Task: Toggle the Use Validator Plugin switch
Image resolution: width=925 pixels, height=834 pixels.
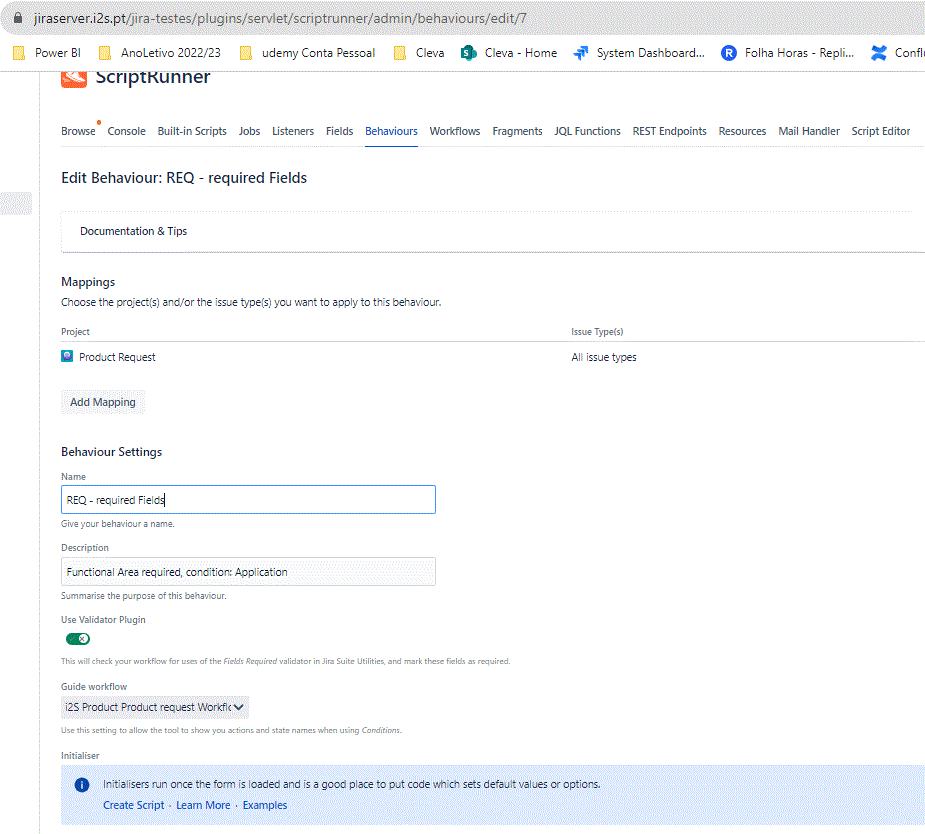Action: click(78, 639)
